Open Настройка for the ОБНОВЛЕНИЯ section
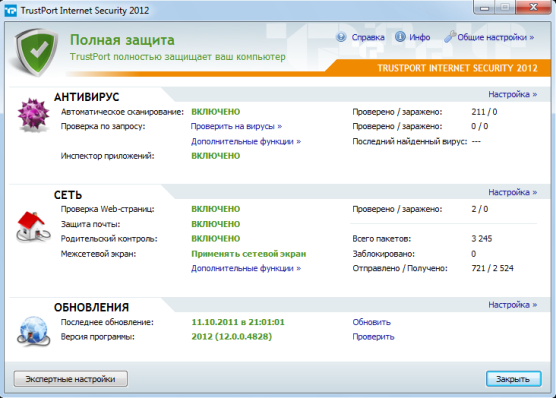The image size is (556, 398). pos(512,304)
